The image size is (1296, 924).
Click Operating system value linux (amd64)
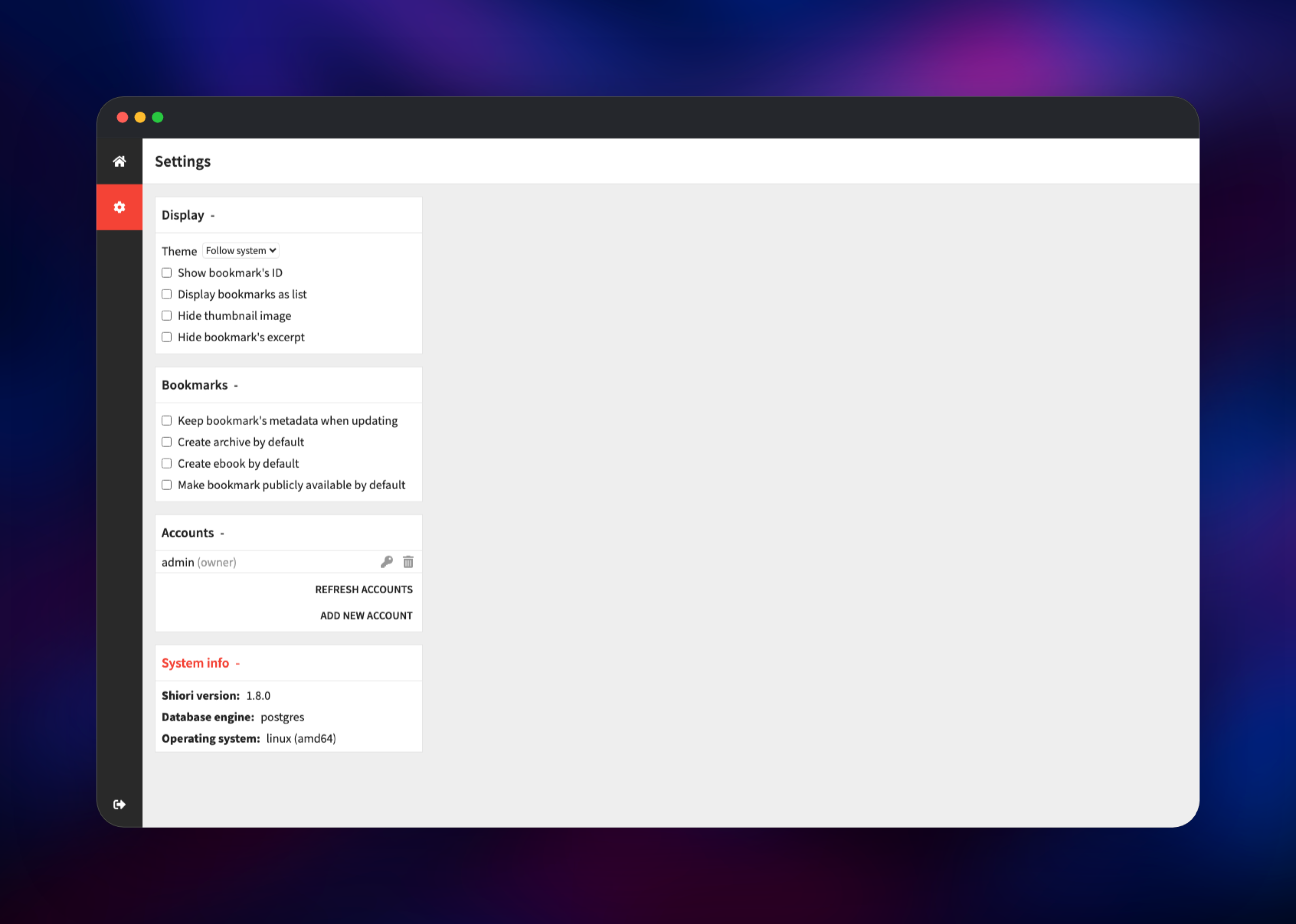coord(302,739)
